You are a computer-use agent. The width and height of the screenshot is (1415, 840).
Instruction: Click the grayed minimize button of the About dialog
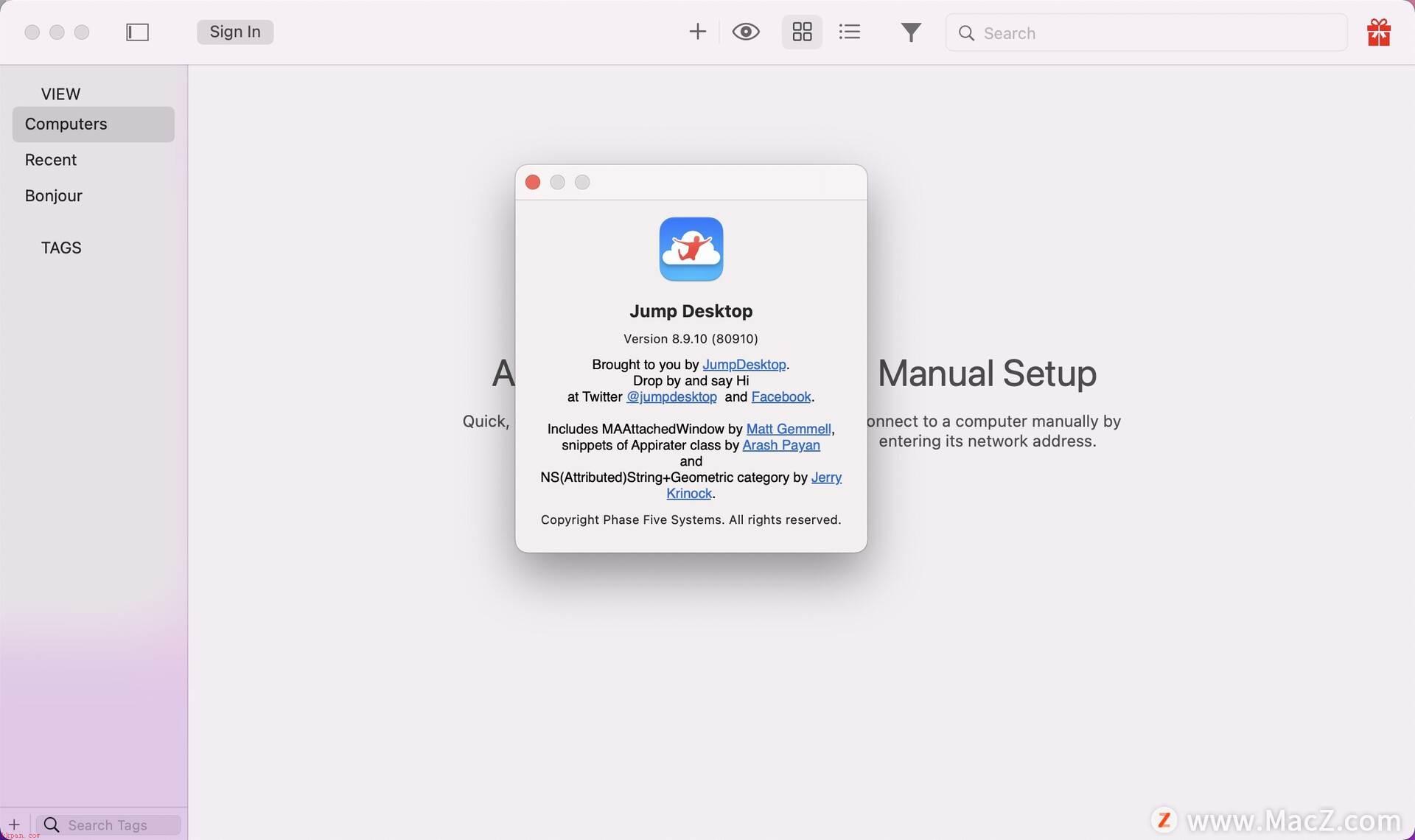[x=557, y=182]
